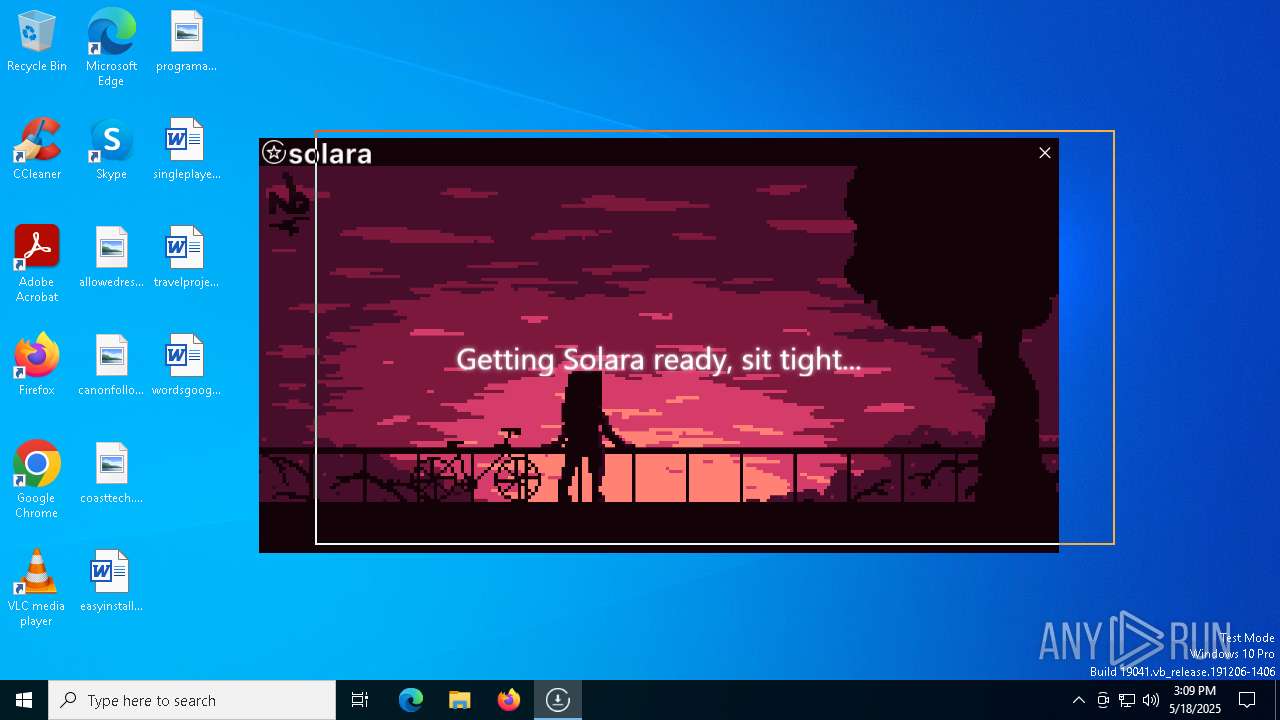The width and height of the screenshot is (1280, 720).
Task: Click the Solara star logo icon
Action: click(274, 152)
